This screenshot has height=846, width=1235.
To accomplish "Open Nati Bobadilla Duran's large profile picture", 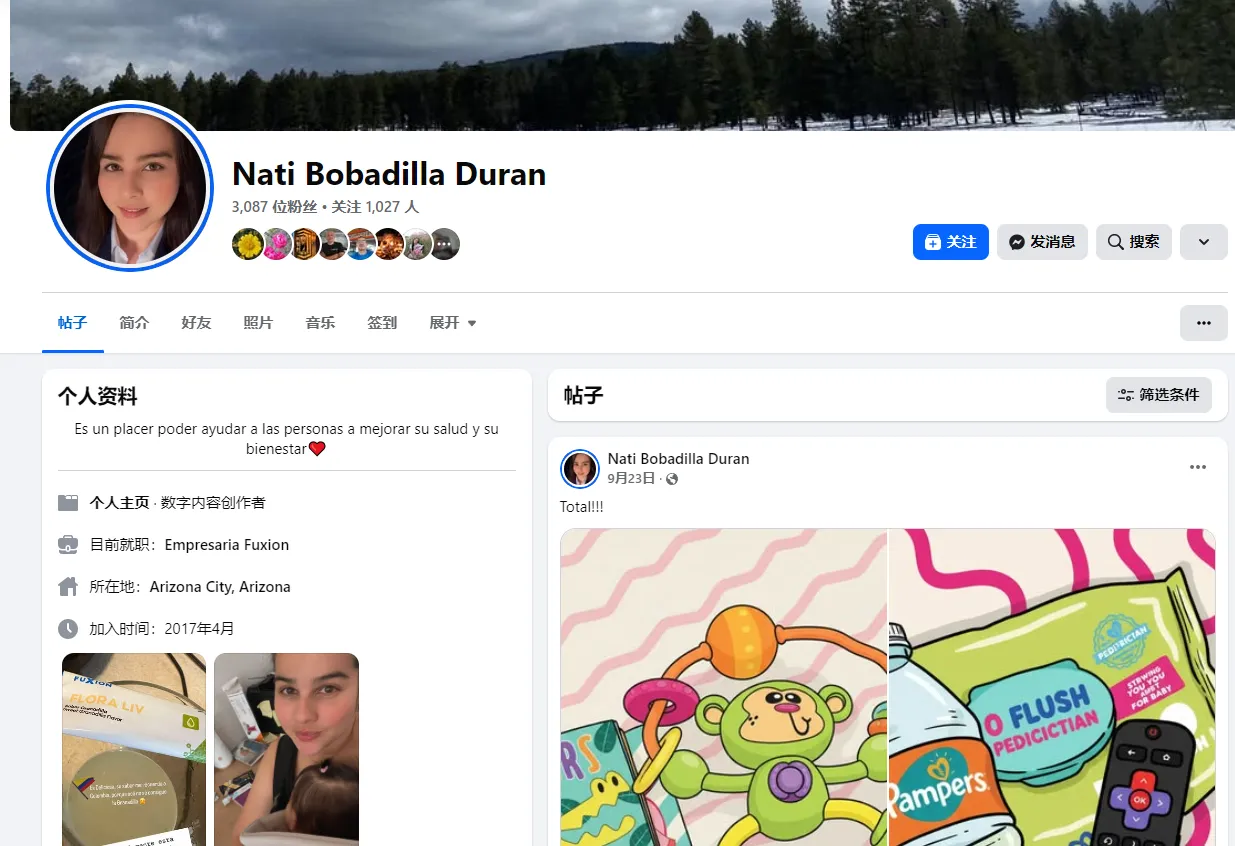I will click(130, 187).
